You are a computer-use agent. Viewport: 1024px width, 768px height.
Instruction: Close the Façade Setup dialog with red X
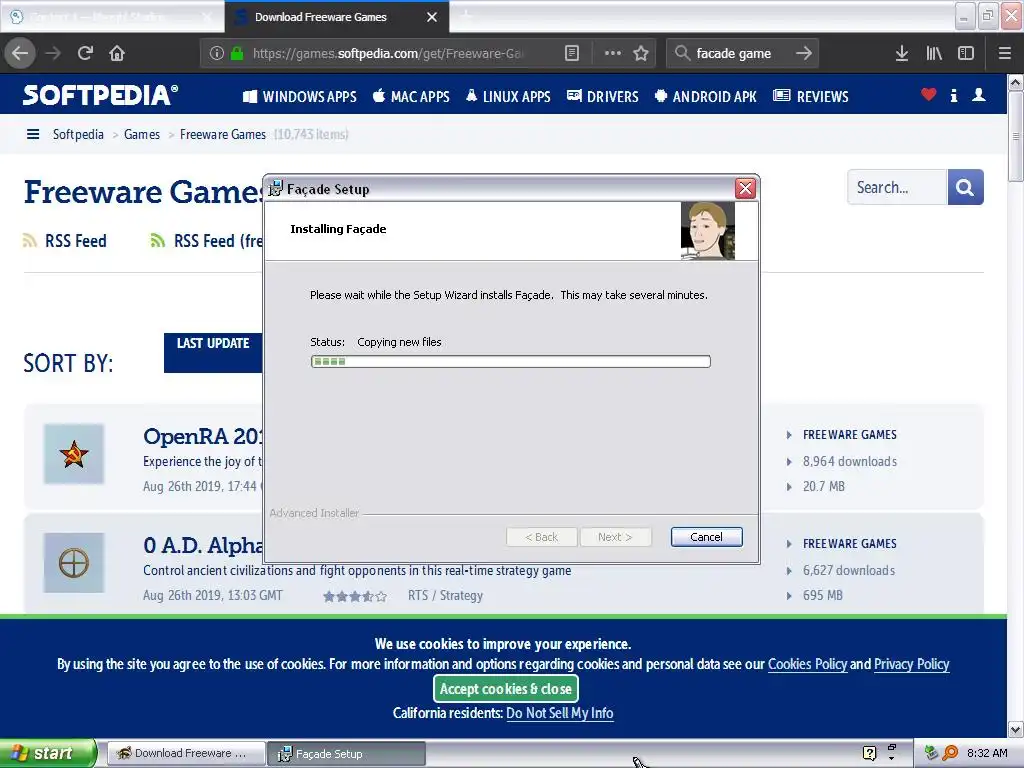pos(745,189)
